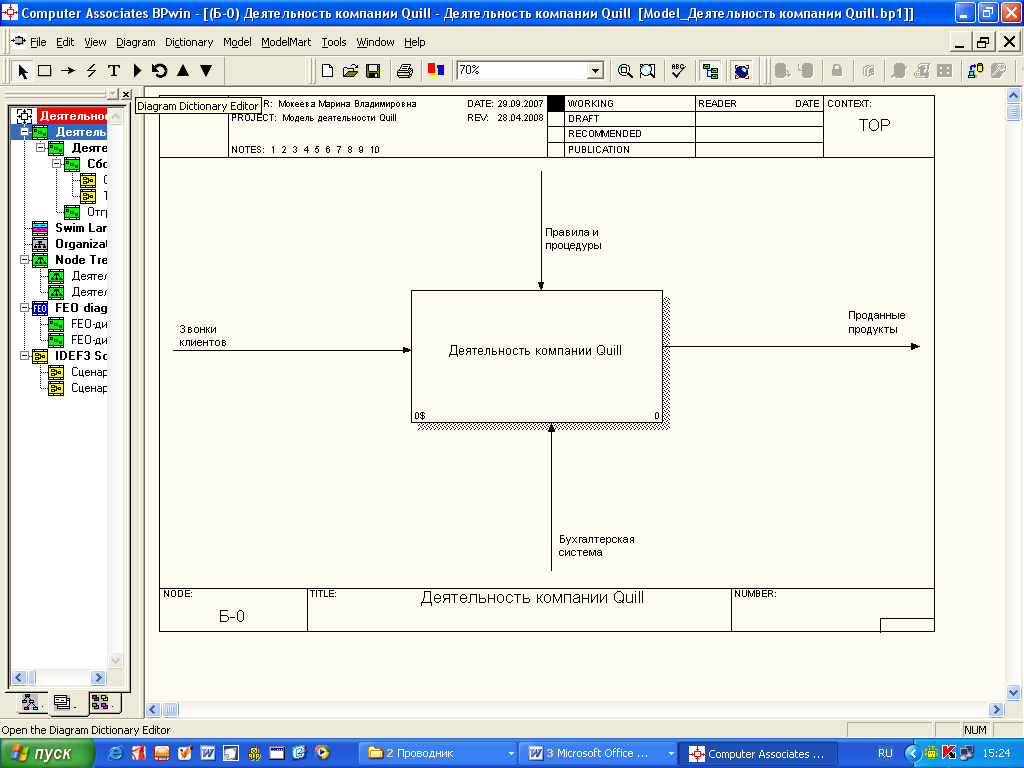Image resolution: width=1024 pixels, height=768 pixels.
Task: Collapse the IDEF3 Sc branch
Action: point(25,355)
